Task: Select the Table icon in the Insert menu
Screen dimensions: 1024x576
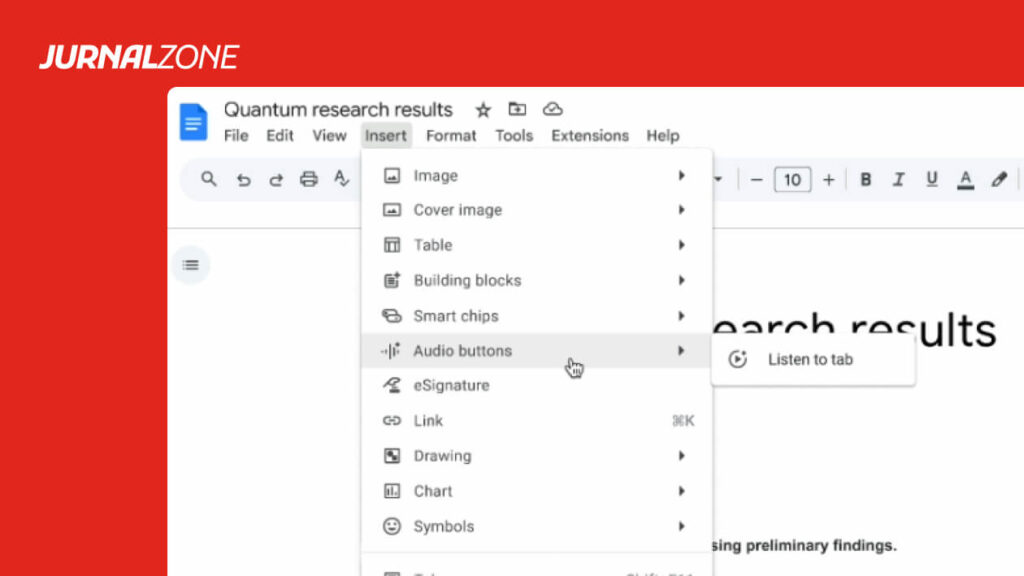Action: tap(393, 245)
